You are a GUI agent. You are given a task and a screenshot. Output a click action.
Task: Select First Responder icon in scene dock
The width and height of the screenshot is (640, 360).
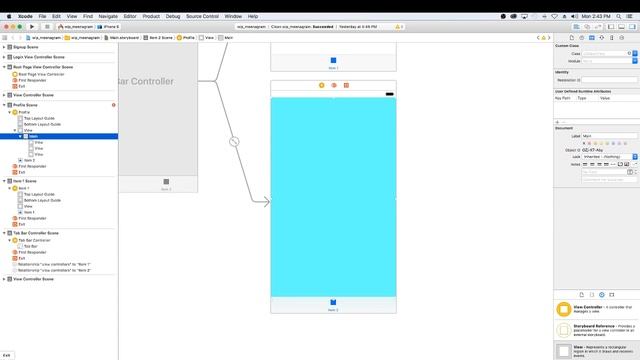pyautogui.click(x=334, y=85)
